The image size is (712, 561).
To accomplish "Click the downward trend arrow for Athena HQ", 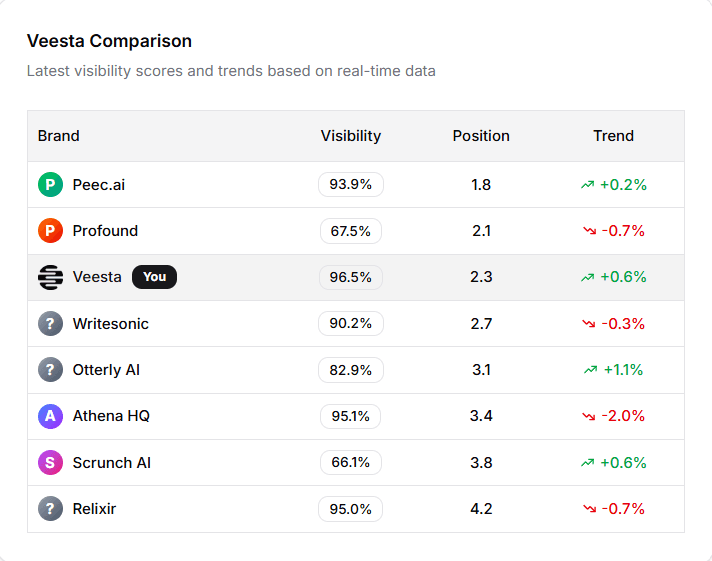I will pyautogui.click(x=588, y=416).
